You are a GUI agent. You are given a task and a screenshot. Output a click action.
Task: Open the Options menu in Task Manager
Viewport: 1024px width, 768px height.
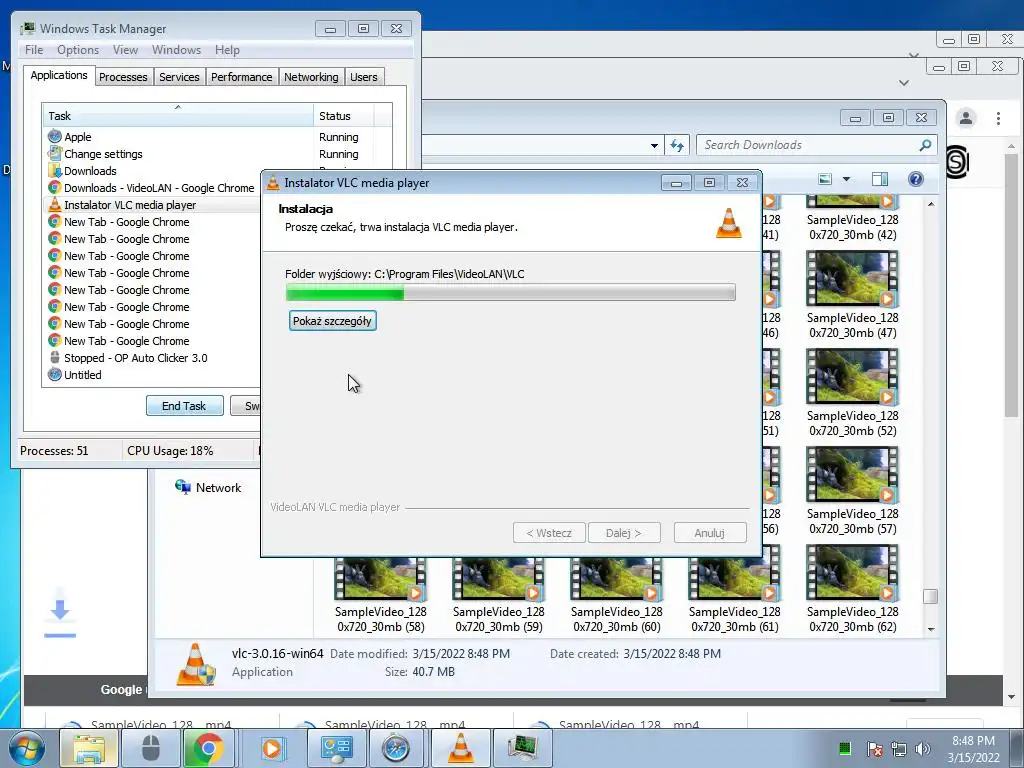coord(78,50)
